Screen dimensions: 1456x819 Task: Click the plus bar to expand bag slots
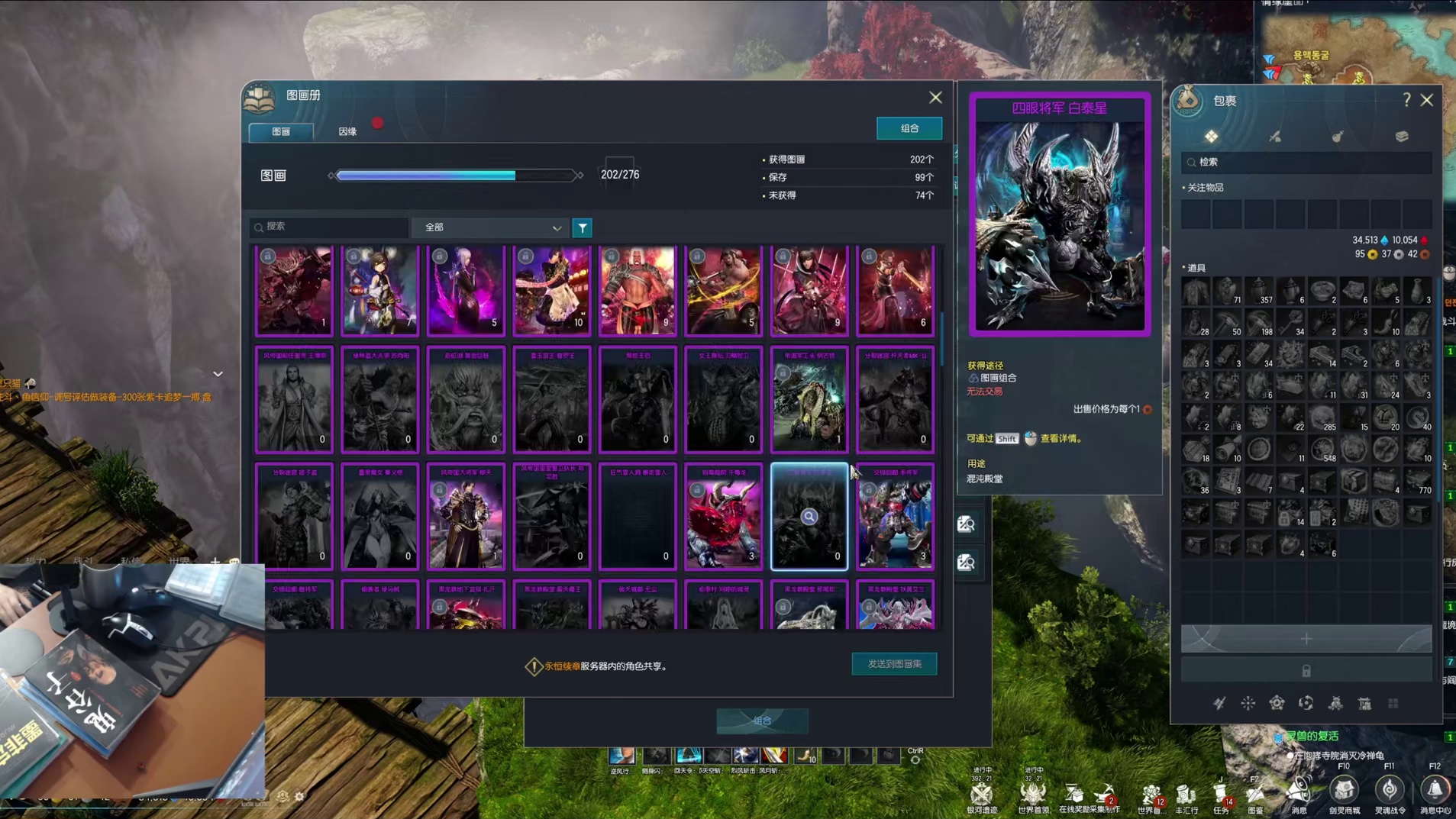tap(1306, 639)
